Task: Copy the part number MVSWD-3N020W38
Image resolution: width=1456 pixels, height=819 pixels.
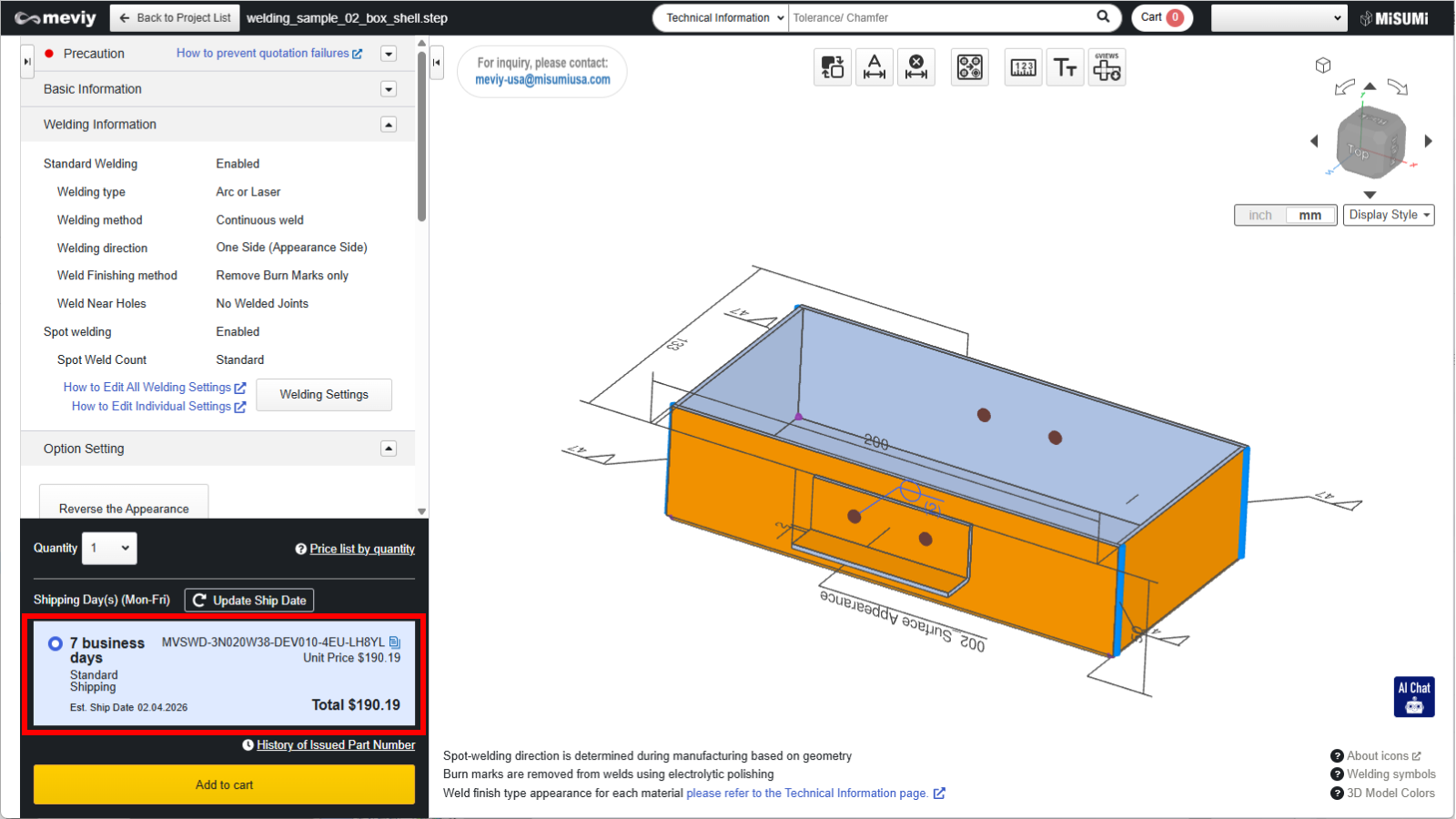Action: [x=395, y=642]
